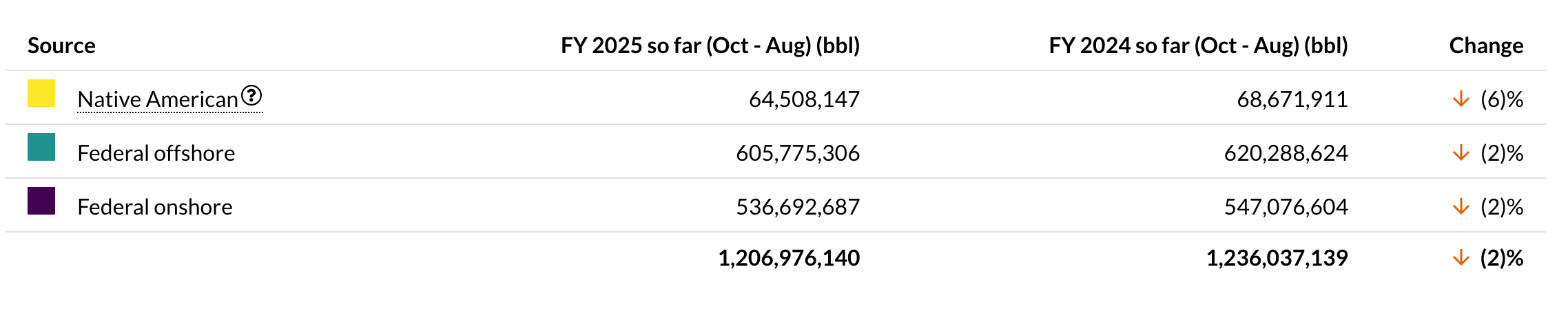The height and width of the screenshot is (316, 1568).
Task: Click the Native American link
Action: (158, 100)
